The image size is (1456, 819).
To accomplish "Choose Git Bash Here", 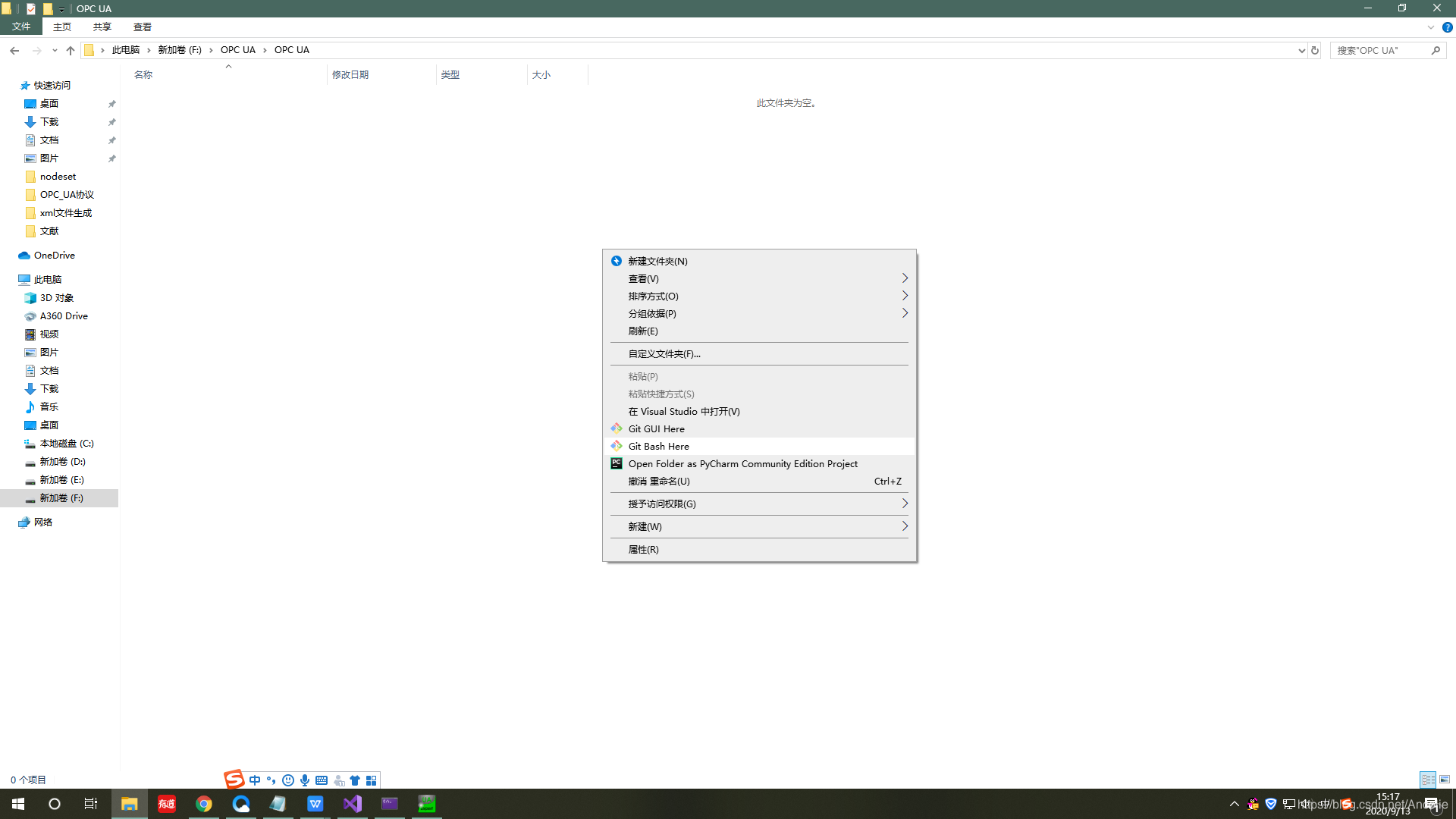I will tap(759, 446).
